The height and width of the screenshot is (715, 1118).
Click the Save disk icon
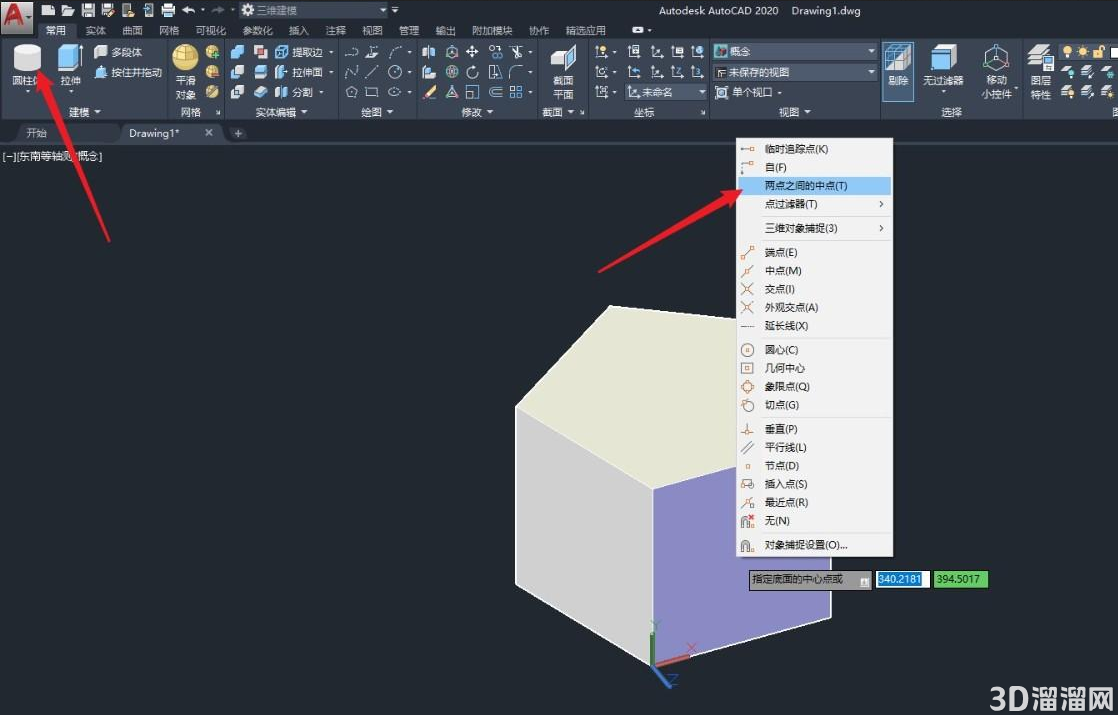click(88, 10)
